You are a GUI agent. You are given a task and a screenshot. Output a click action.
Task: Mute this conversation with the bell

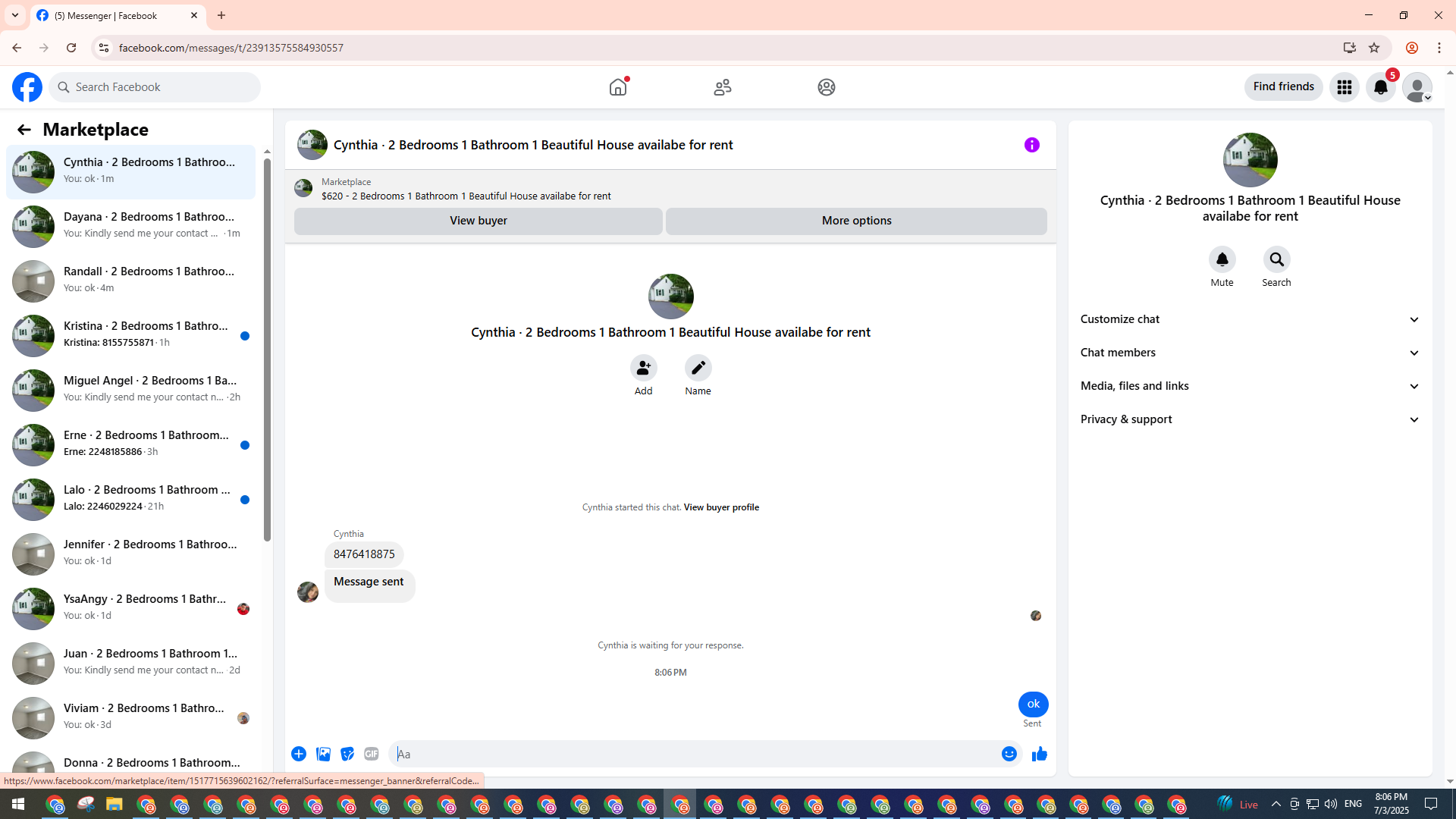click(1222, 260)
